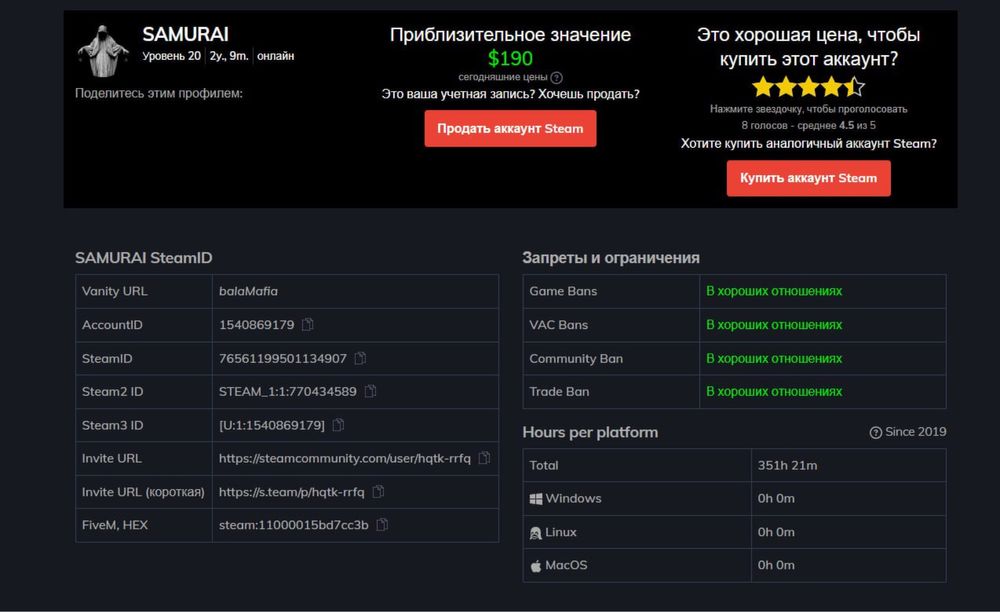Click the 'FiveM, HEX' label
The height and width of the screenshot is (612, 1000).
(x=115, y=525)
